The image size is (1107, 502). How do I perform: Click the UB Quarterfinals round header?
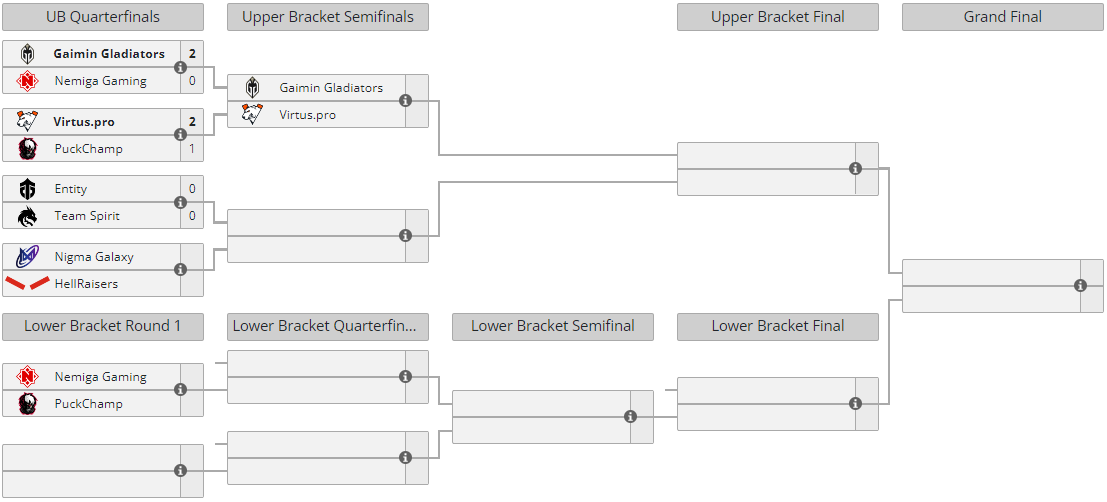coord(103,17)
